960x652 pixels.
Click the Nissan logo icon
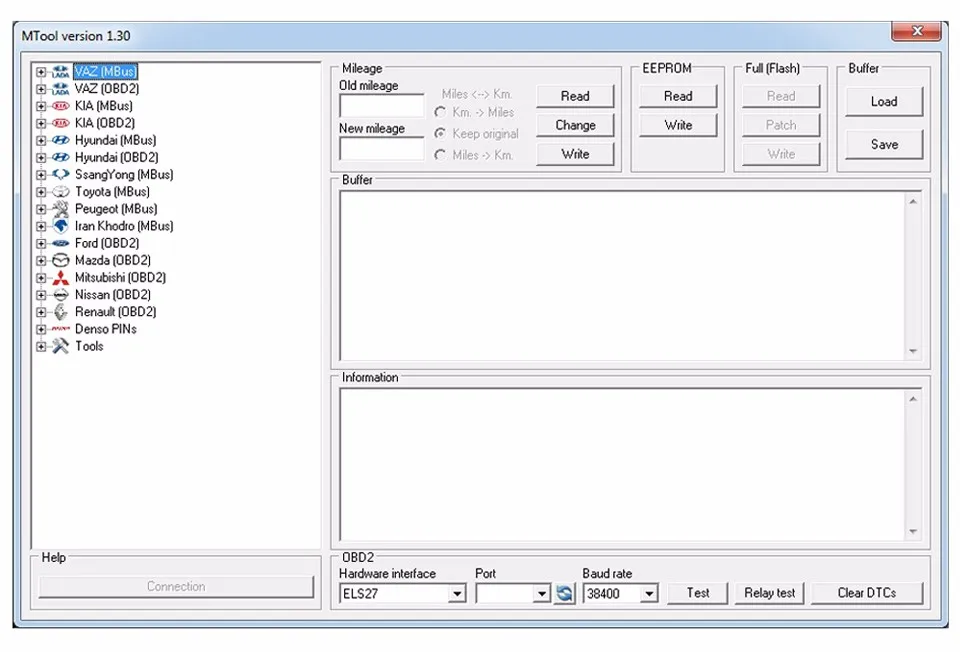(x=60, y=295)
